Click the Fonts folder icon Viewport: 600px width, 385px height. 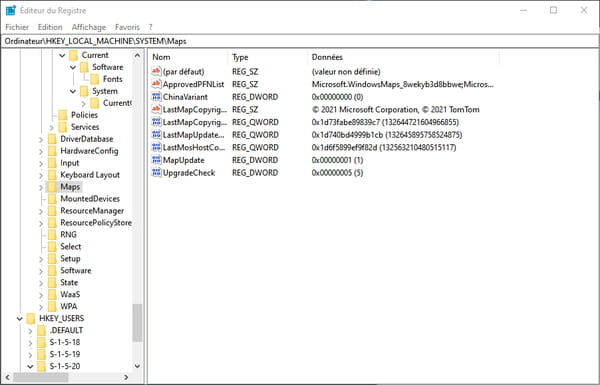click(95, 79)
